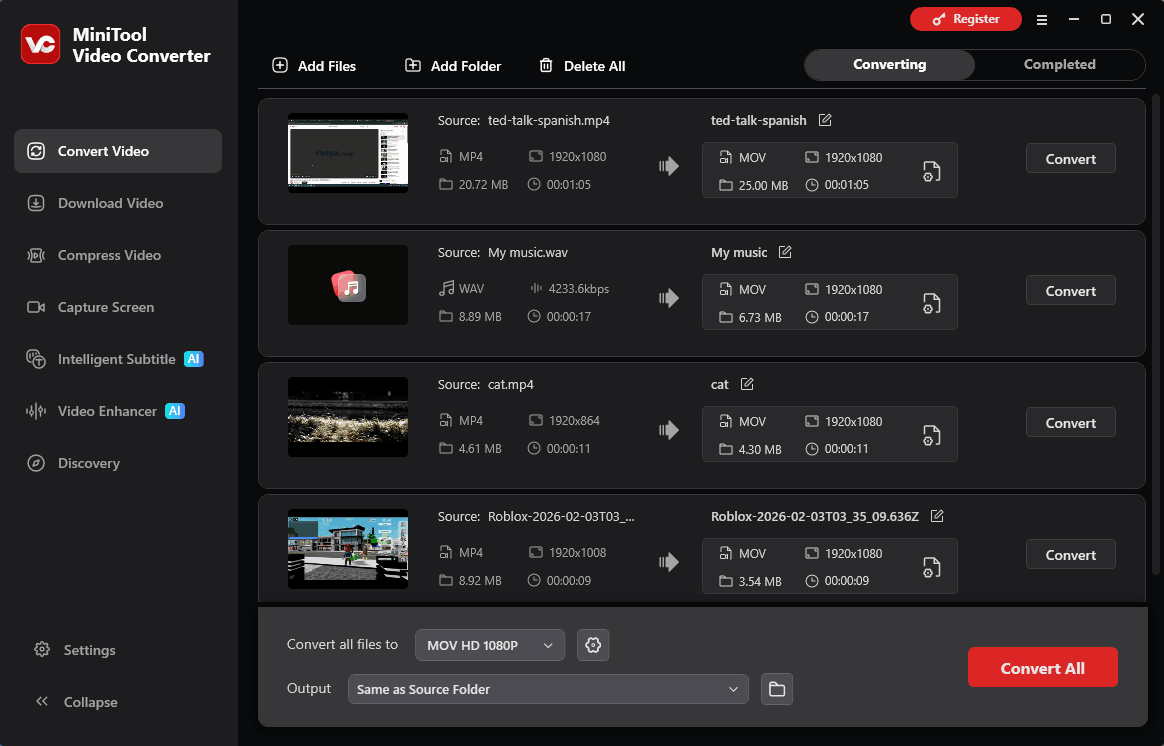The image size is (1164, 746).
Task: Click Delete All to clear the list
Action: click(x=582, y=65)
